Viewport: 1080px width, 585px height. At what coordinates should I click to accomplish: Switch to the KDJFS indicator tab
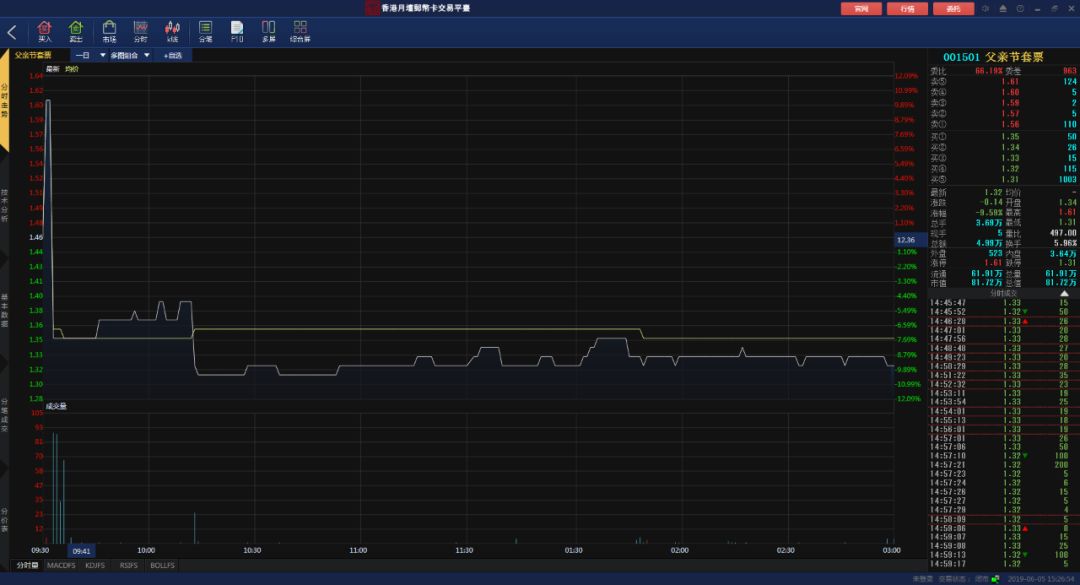point(95,565)
